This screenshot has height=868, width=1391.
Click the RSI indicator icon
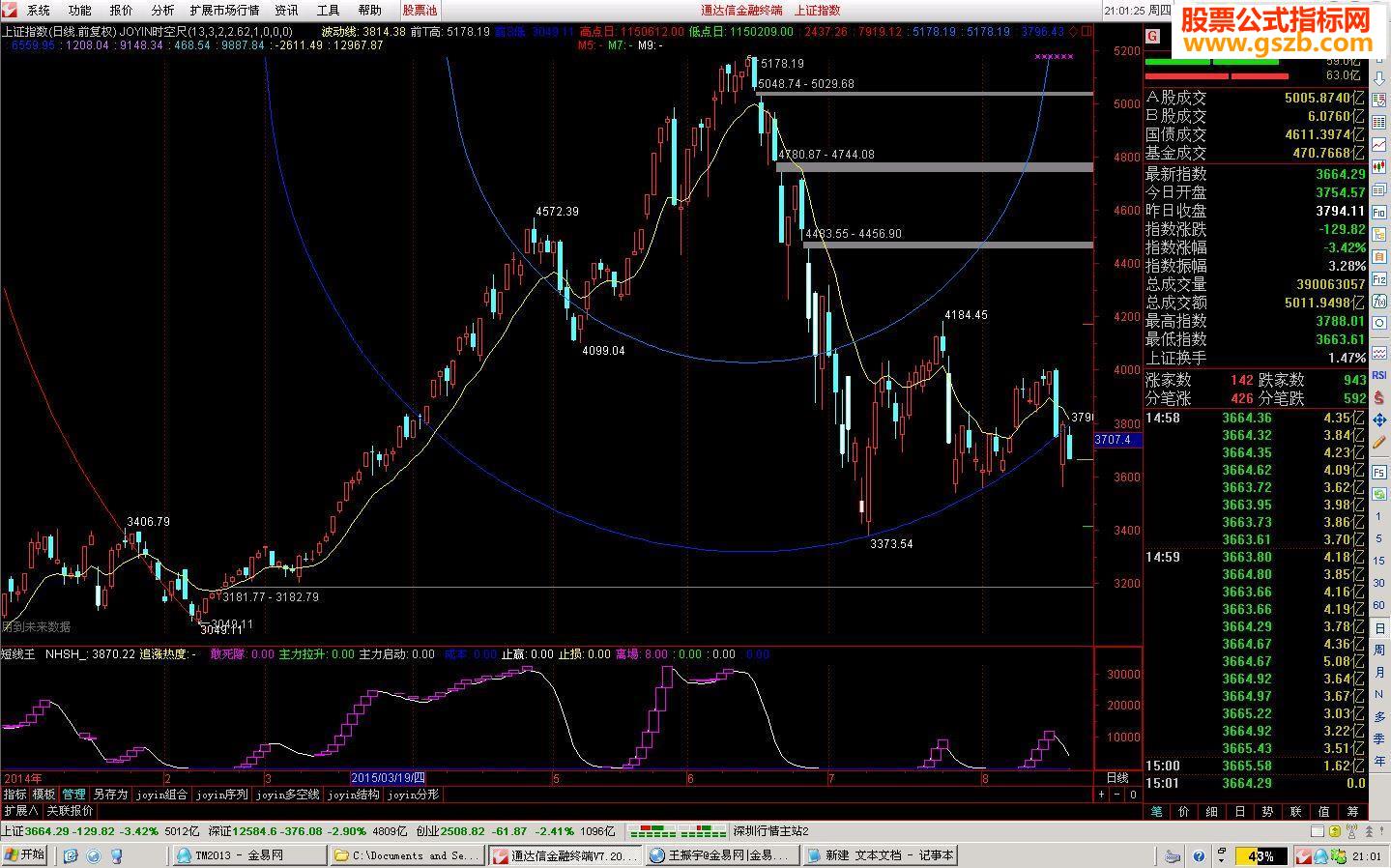coord(1379,374)
